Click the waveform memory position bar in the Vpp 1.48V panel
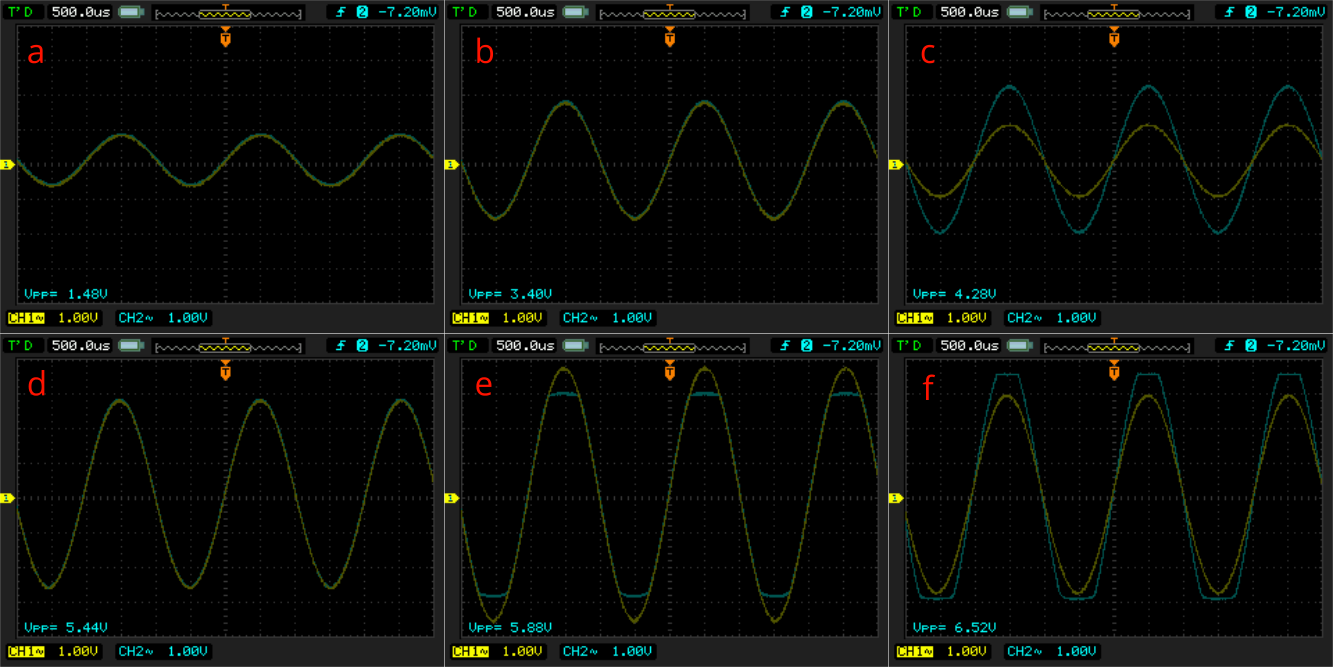 coord(228,12)
